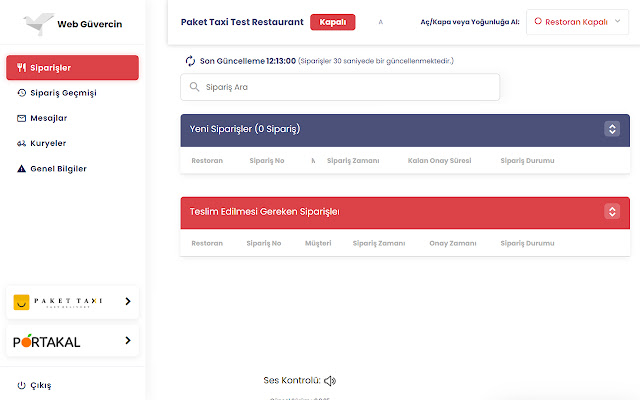Click the fork-and-knife Siparişler icon
Image resolution: width=640 pixels, height=400 pixels.
[x=22, y=67]
